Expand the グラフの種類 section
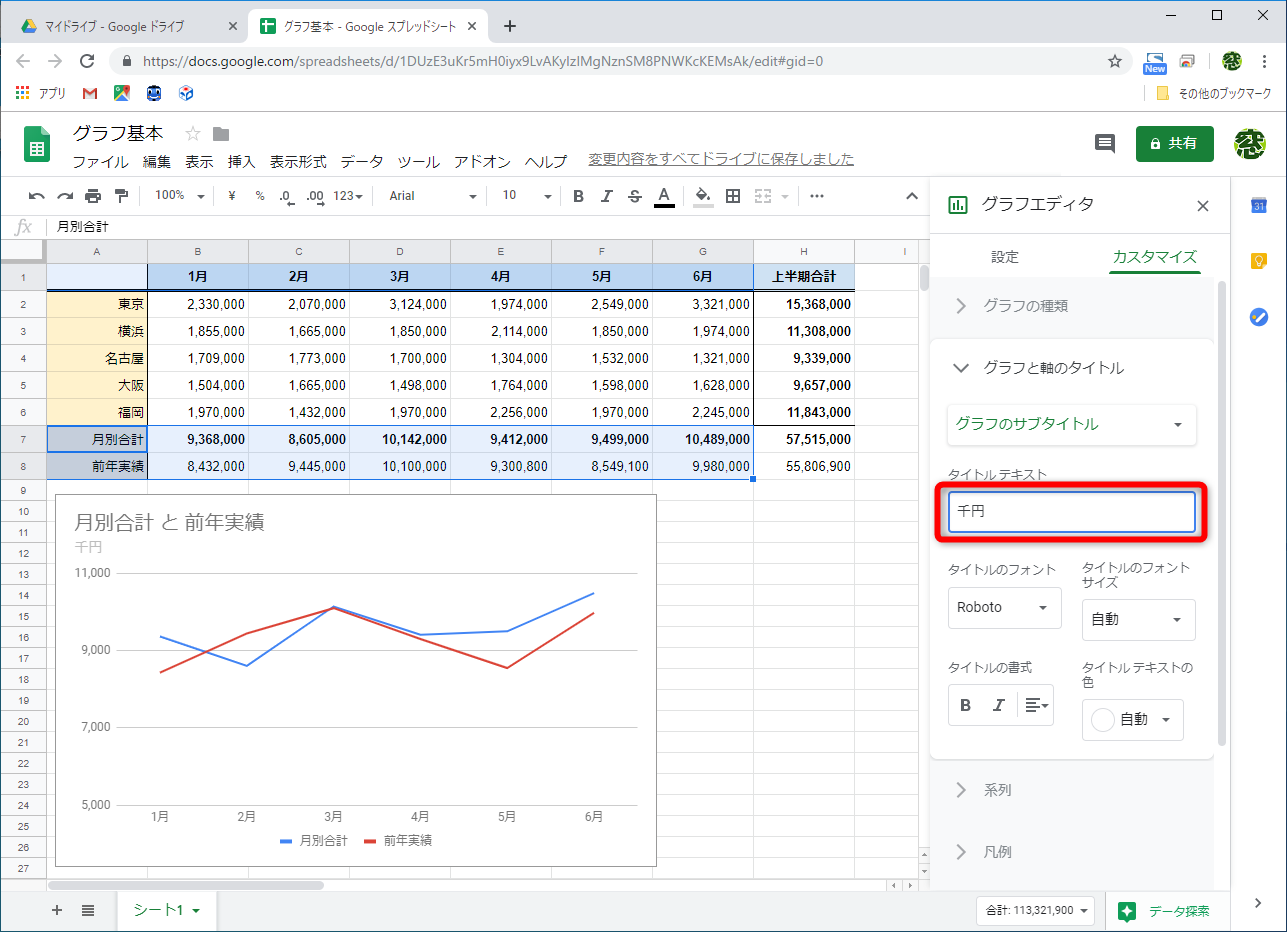Viewport: 1287px width, 932px height. [1072, 306]
